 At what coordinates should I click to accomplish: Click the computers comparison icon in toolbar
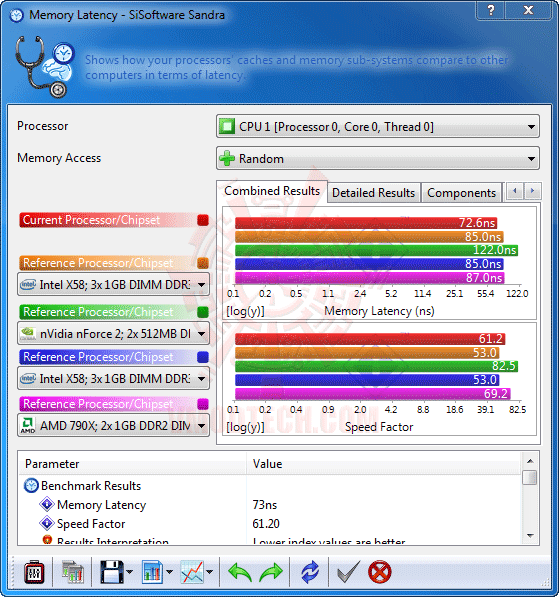(x=72, y=572)
